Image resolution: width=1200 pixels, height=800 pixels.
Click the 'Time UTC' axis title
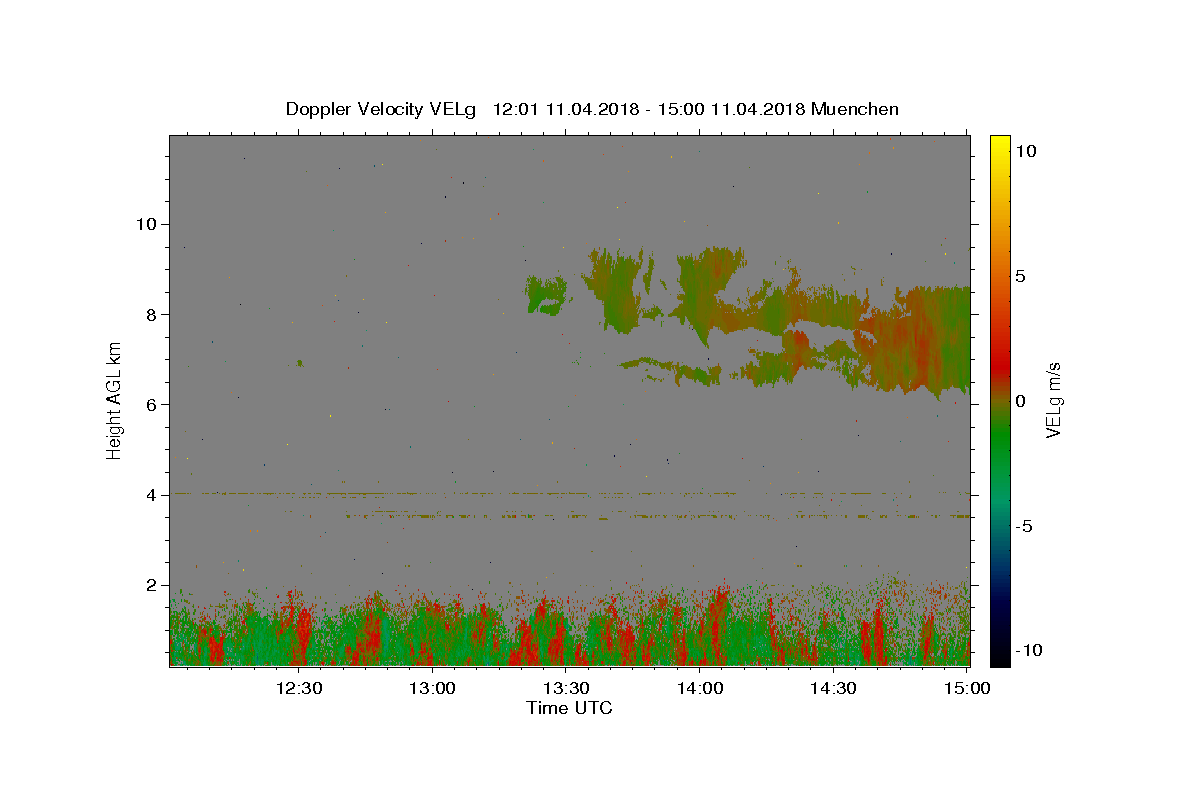569,708
